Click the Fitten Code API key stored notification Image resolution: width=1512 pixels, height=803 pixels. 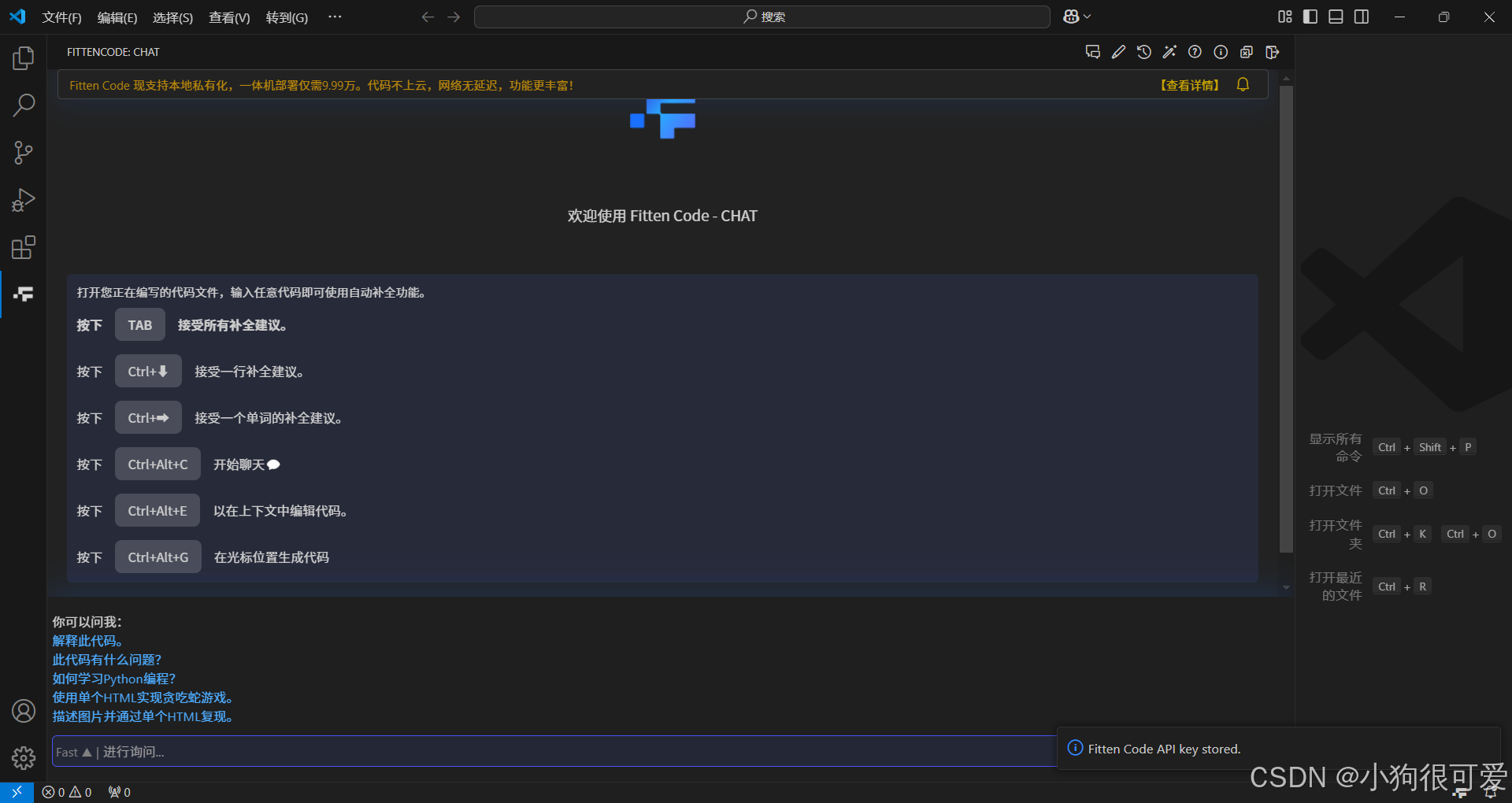[1278, 749]
